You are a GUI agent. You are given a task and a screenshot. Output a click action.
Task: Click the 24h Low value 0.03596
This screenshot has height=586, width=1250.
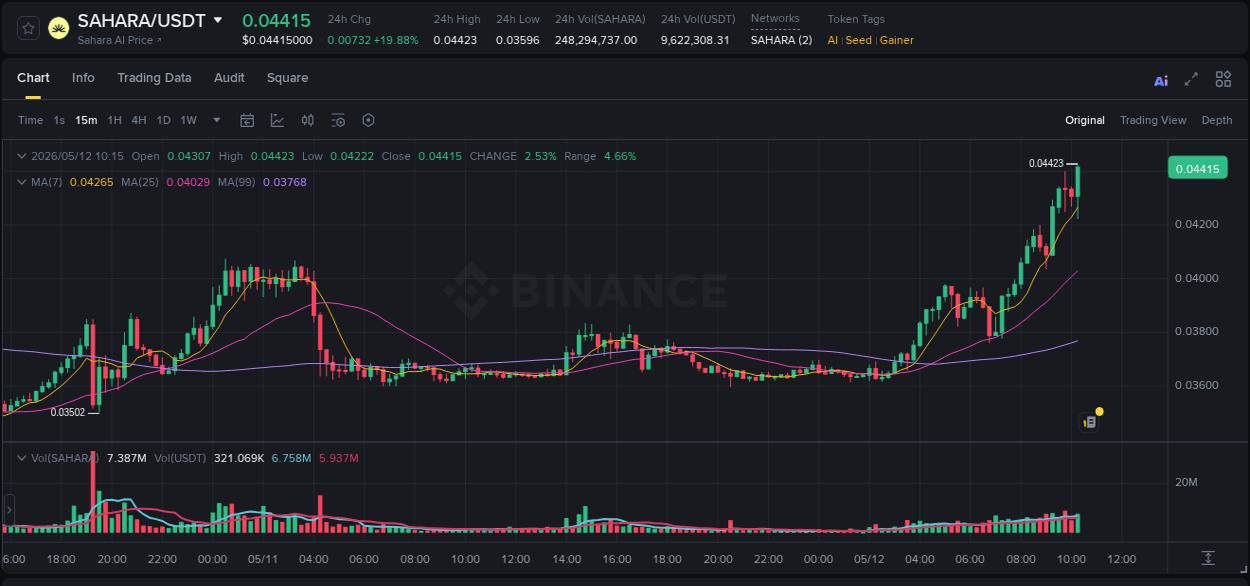pos(518,40)
